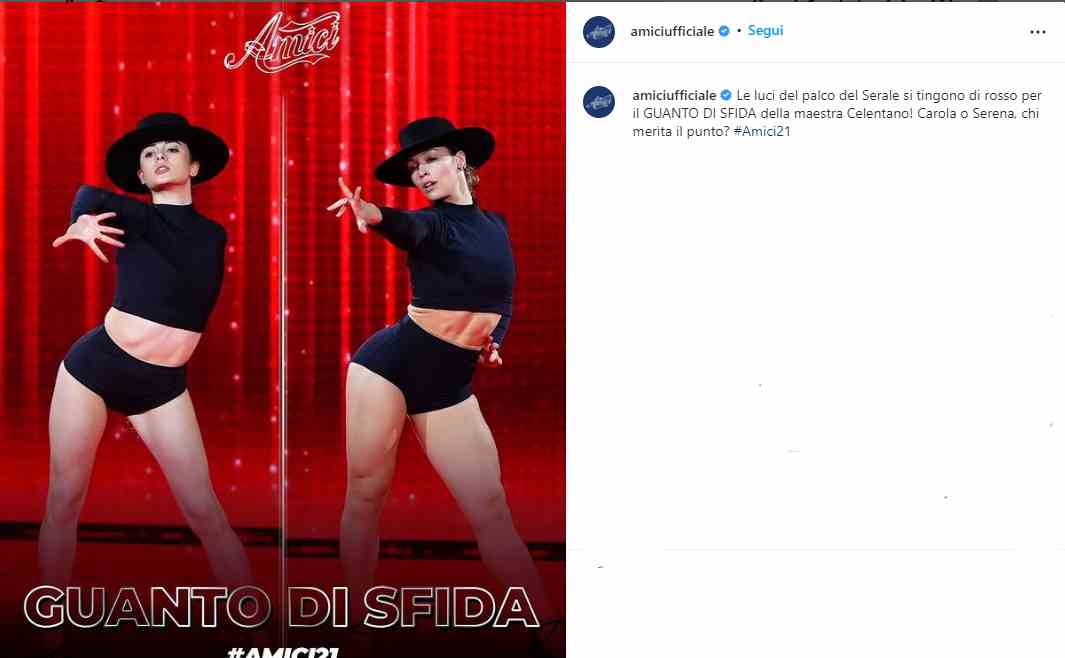Click the #AMICI21 text at image bottom
The height and width of the screenshot is (658, 1065).
283,652
